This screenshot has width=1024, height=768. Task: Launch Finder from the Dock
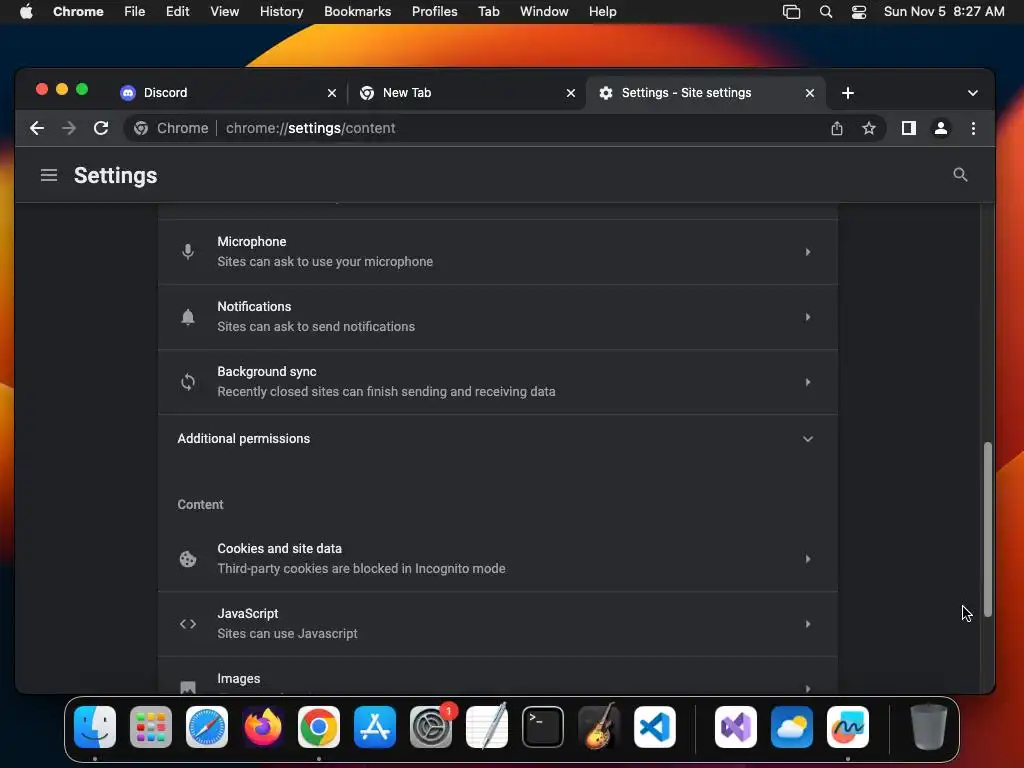(x=95, y=727)
